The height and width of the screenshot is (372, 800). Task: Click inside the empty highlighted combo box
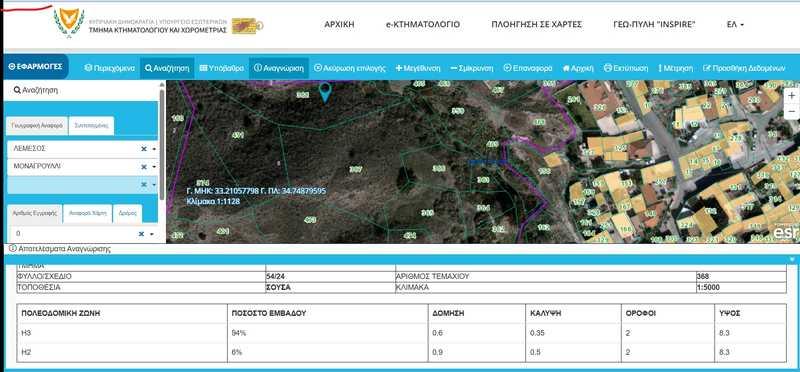[x=72, y=185]
